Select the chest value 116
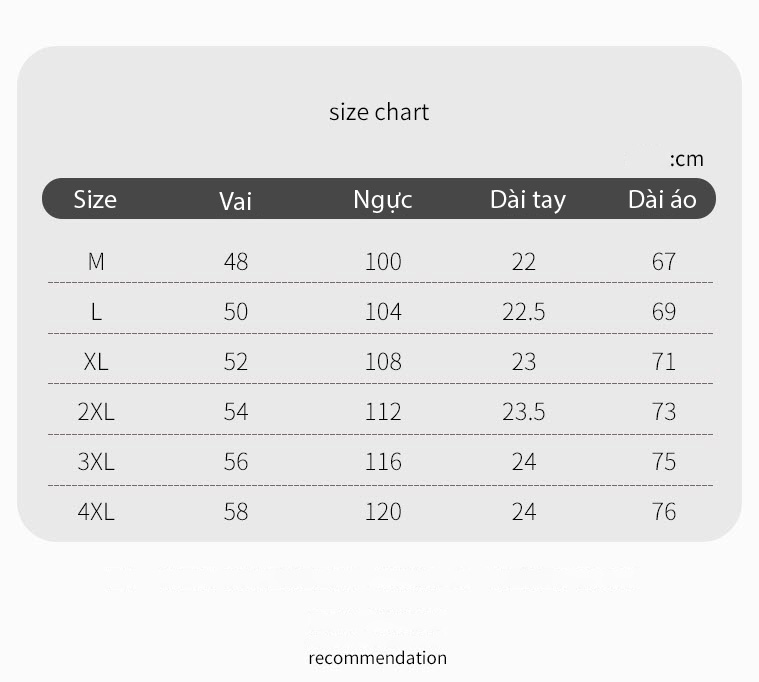 tap(383, 462)
